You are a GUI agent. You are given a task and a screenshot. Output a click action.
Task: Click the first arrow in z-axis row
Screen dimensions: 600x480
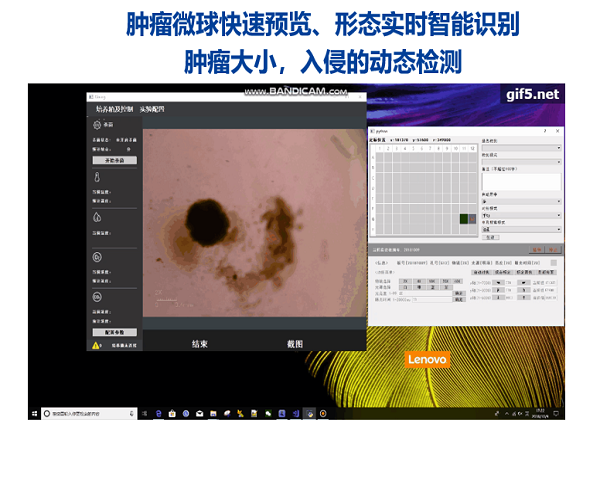tap(498, 297)
